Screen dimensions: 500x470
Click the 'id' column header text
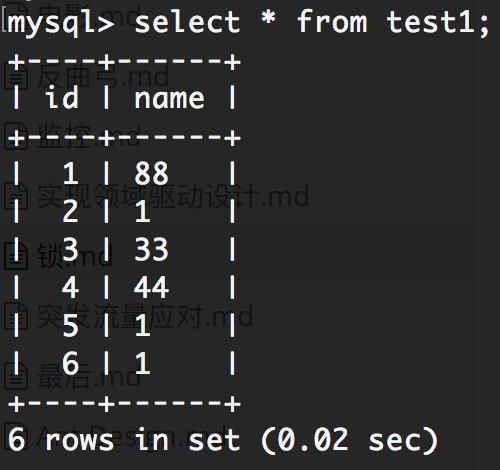coord(62,97)
